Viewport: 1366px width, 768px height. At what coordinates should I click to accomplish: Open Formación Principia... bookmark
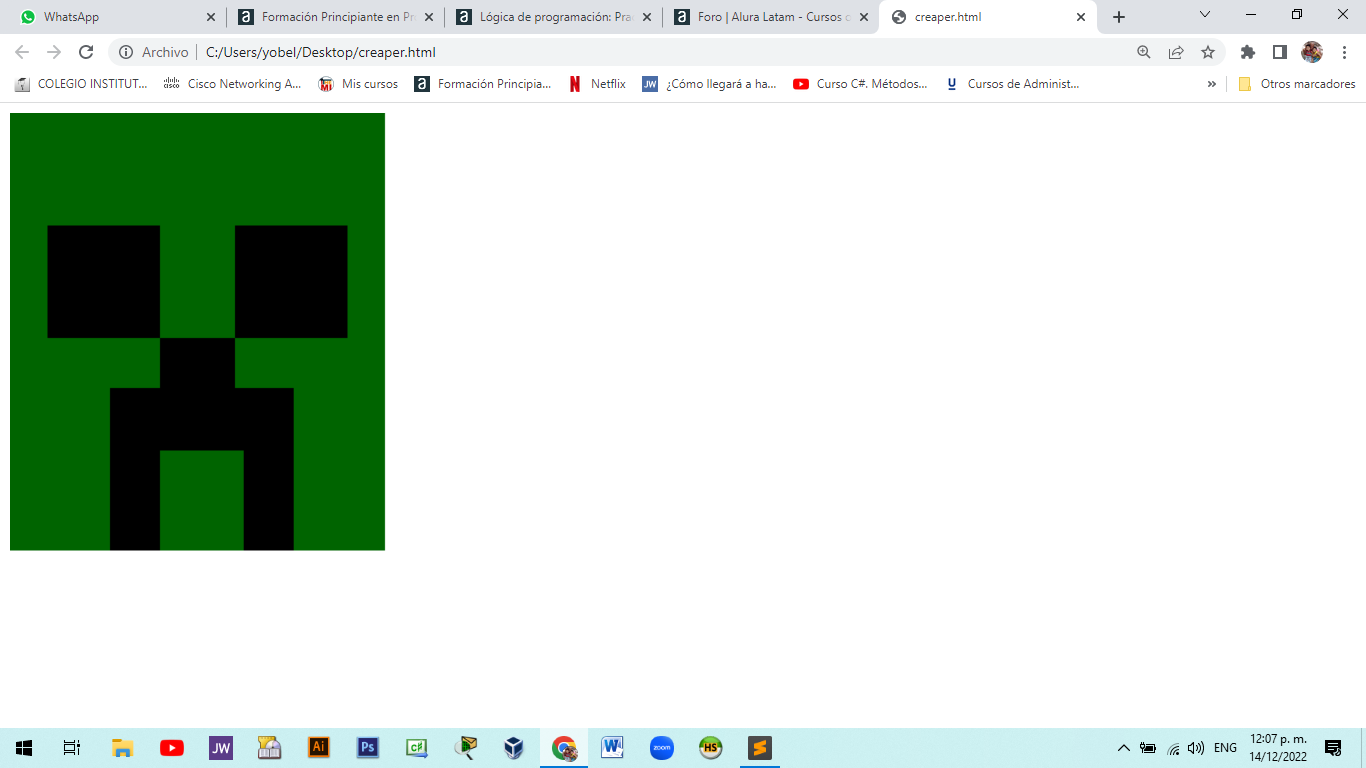(x=482, y=84)
